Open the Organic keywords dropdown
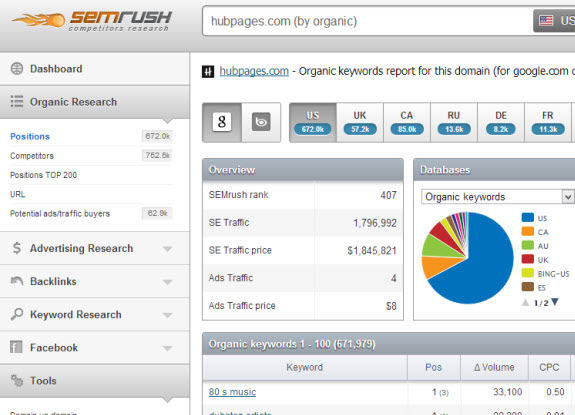The width and height of the screenshot is (575, 415). [498, 197]
